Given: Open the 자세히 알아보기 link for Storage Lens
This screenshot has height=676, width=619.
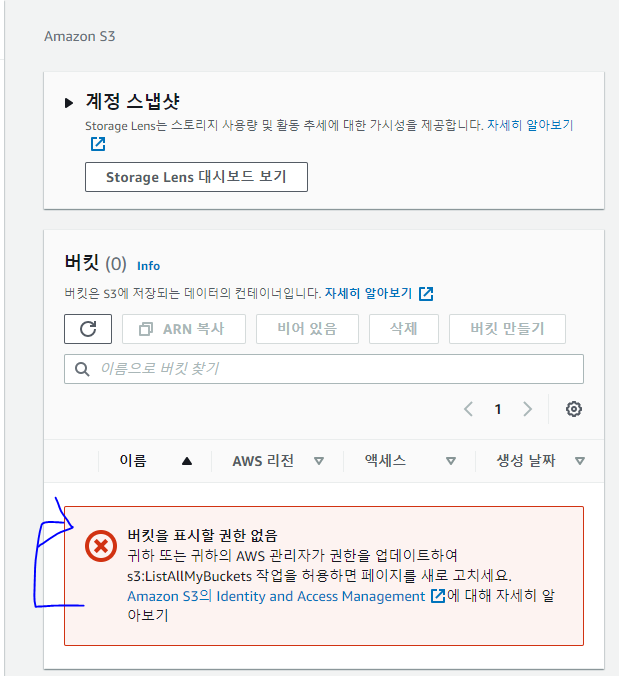Looking at the screenshot, I should click(530, 125).
